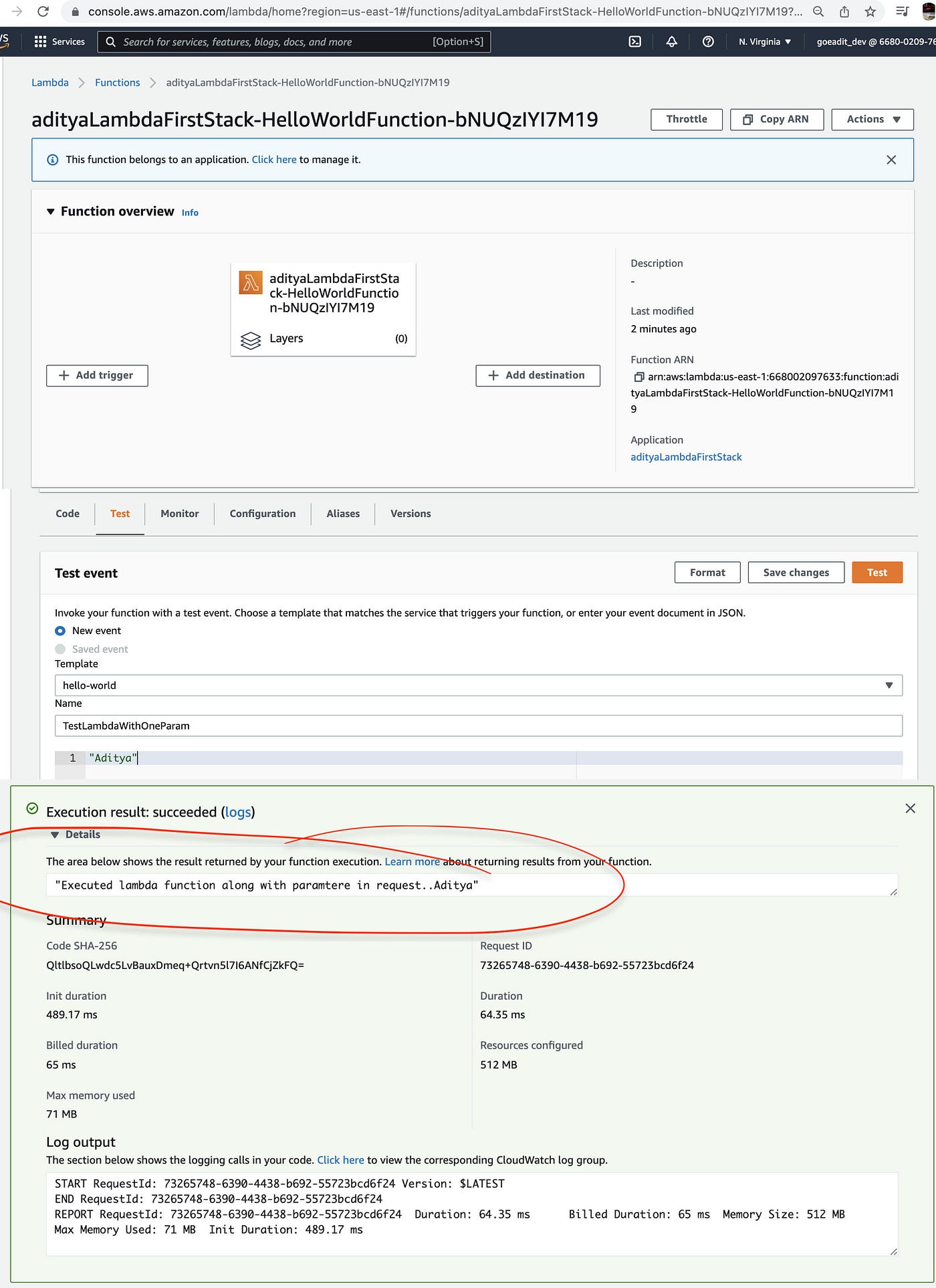The height and width of the screenshot is (1288, 936).
Task: Close the execution result panel
Action: [910, 809]
